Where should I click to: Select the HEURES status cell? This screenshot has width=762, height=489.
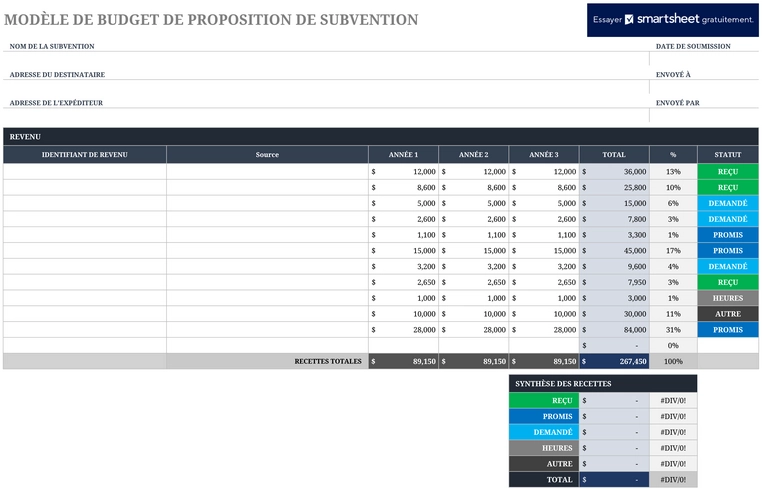click(x=728, y=298)
